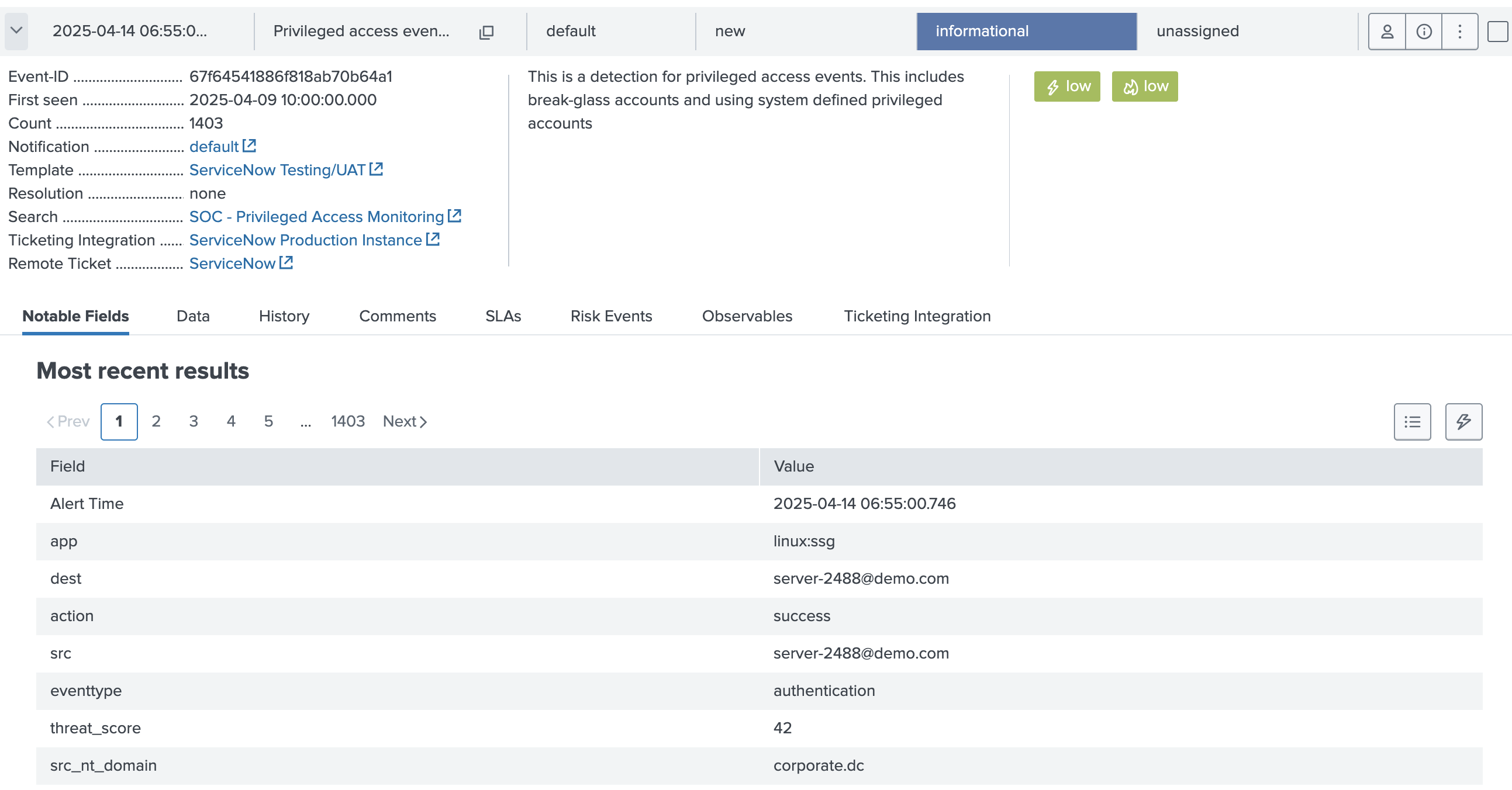Click the external link icon beside ServiceNow
Screen dimensions: 1512x790
(286, 262)
